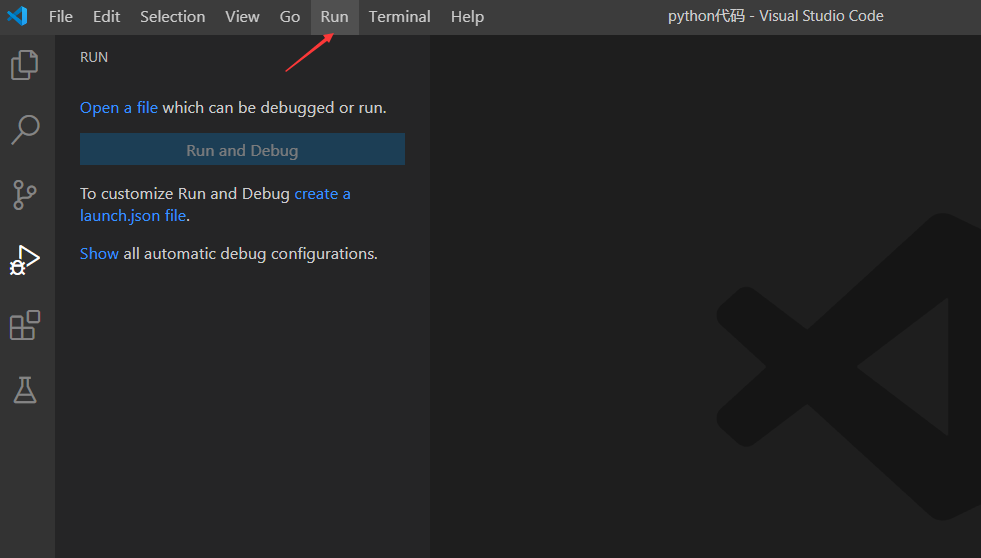The width and height of the screenshot is (981, 558).
Task: Open the Selection menu
Action: click(173, 17)
